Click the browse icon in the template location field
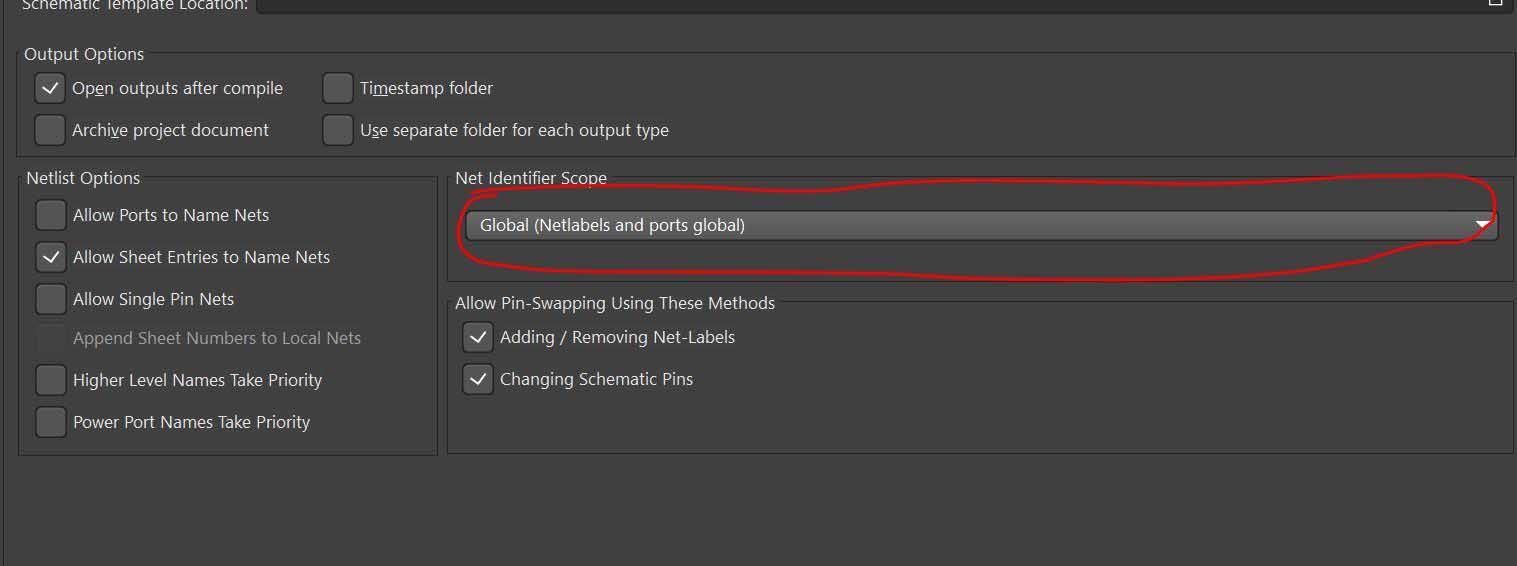1517x566 pixels. point(1495,3)
